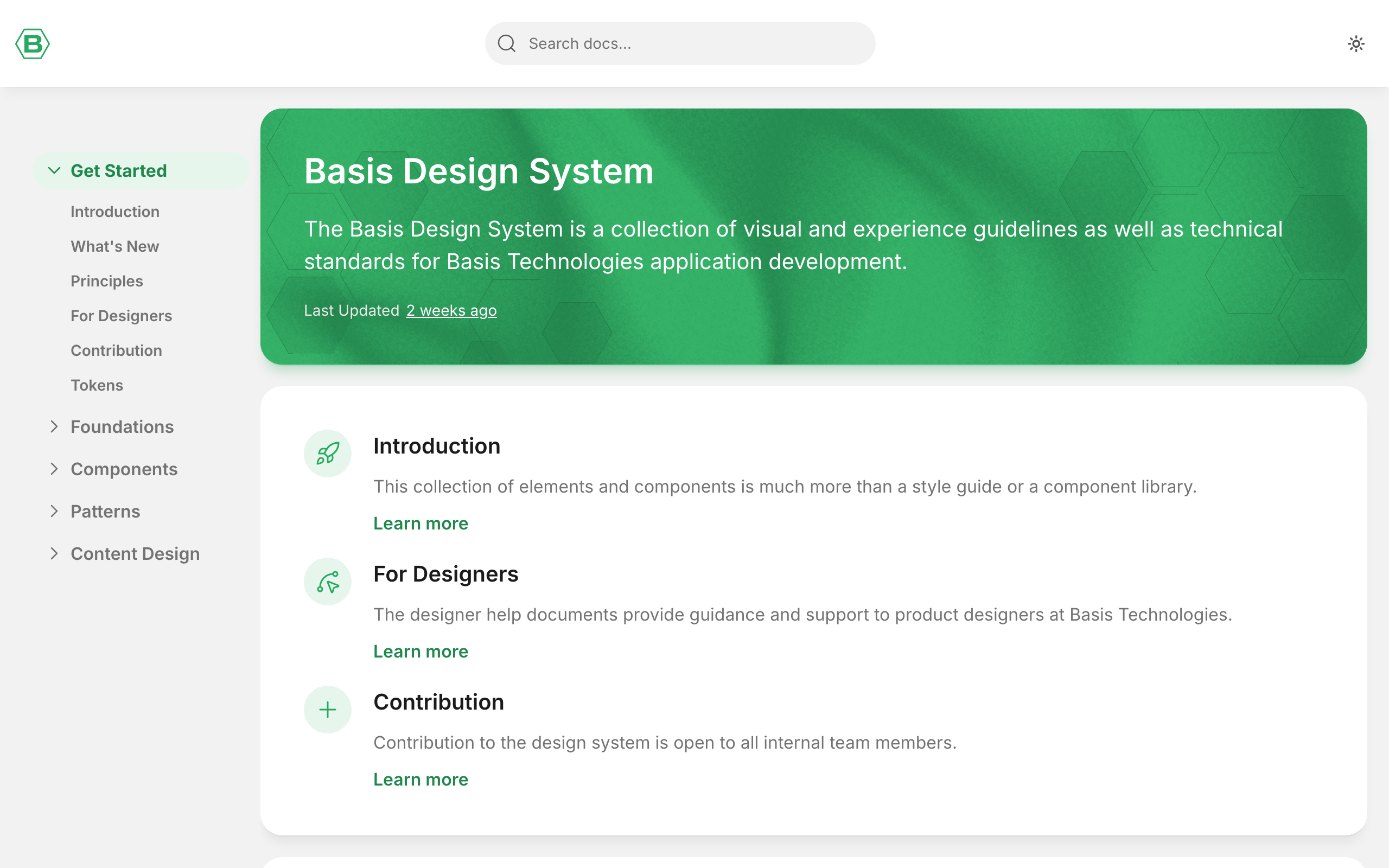Click the 'Last Updated' label

[x=351, y=310]
